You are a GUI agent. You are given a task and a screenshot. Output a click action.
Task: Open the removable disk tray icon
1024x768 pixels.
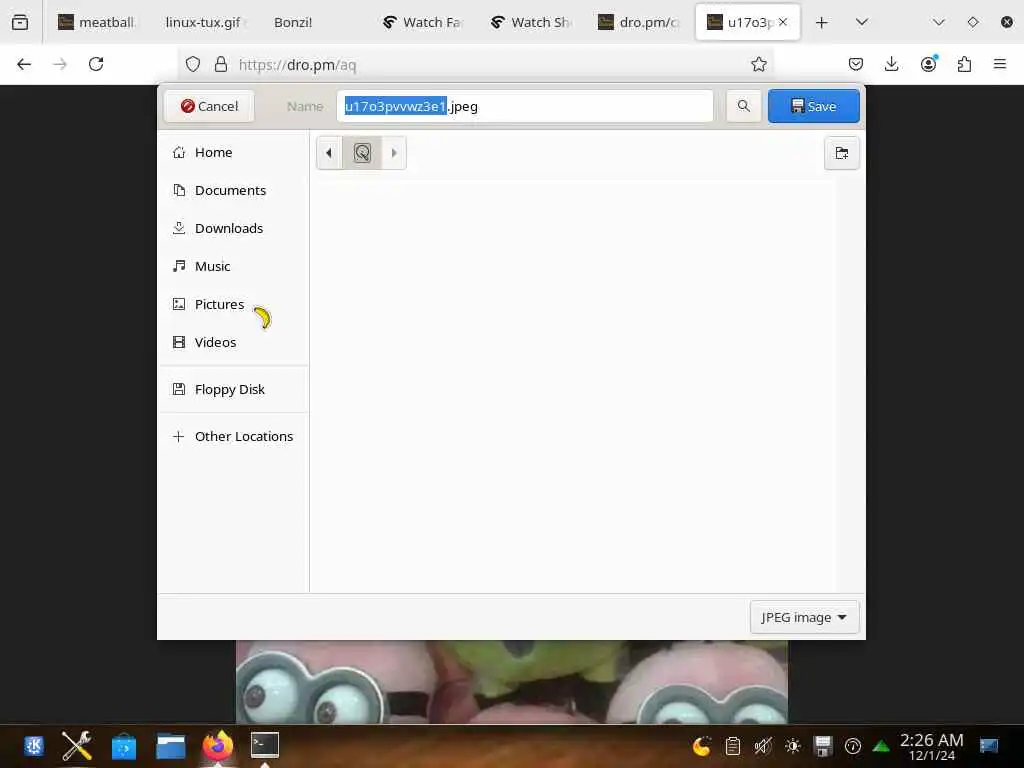tap(823, 746)
